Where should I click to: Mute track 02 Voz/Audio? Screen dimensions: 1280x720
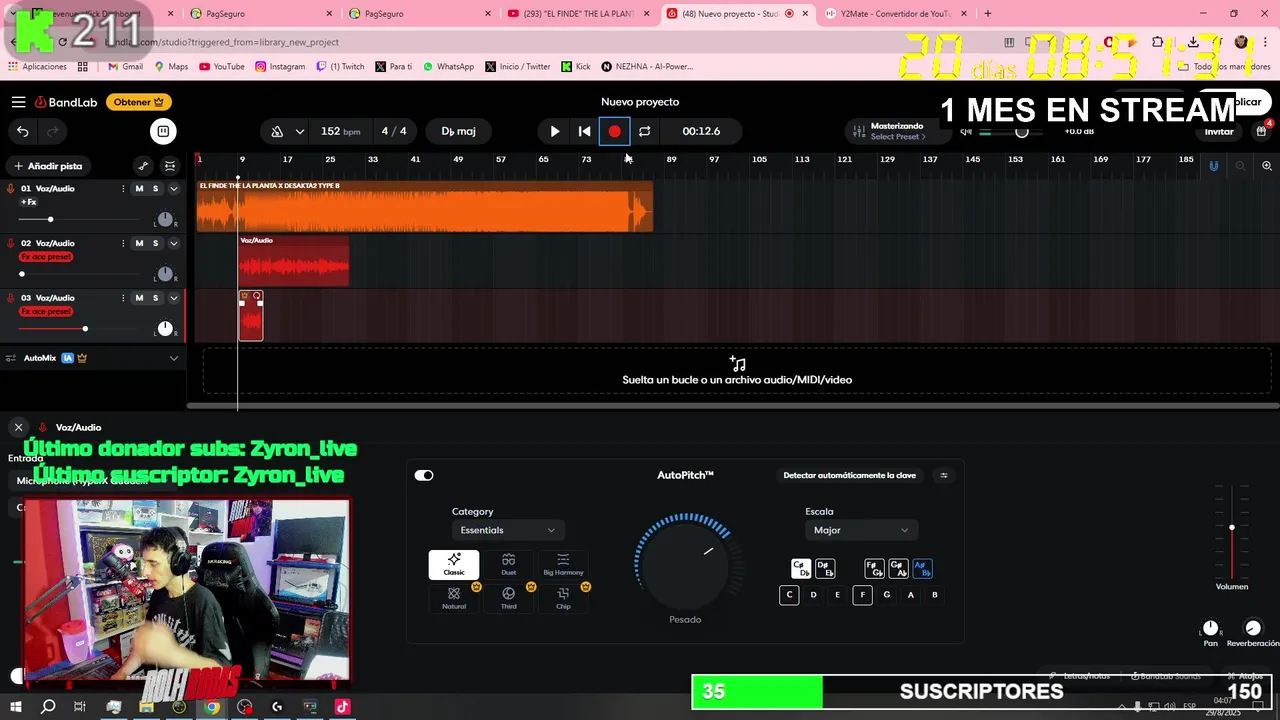[x=139, y=243]
